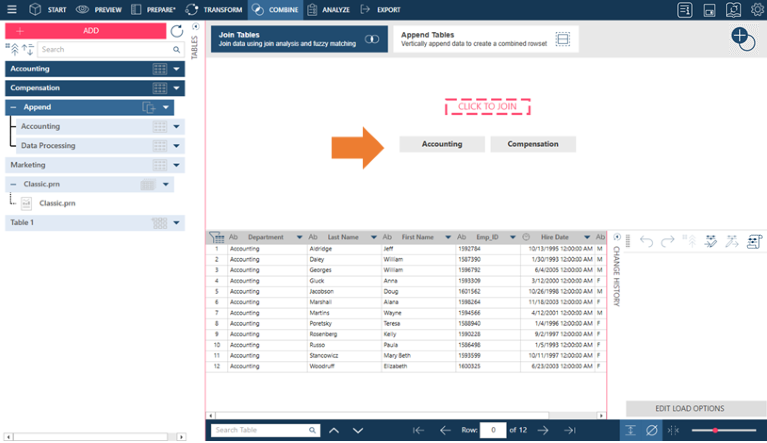Collapse the CHANGE HISTORY panel
Screen dimensions: 767x443
pos(617,237)
